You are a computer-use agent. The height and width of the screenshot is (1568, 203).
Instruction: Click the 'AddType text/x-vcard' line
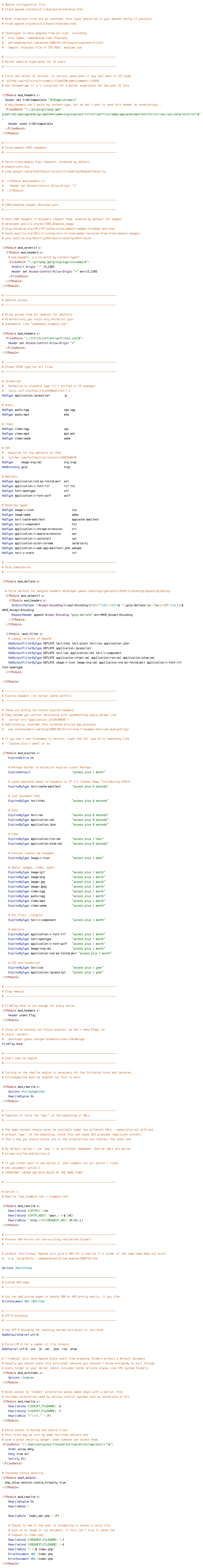coord(40,553)
